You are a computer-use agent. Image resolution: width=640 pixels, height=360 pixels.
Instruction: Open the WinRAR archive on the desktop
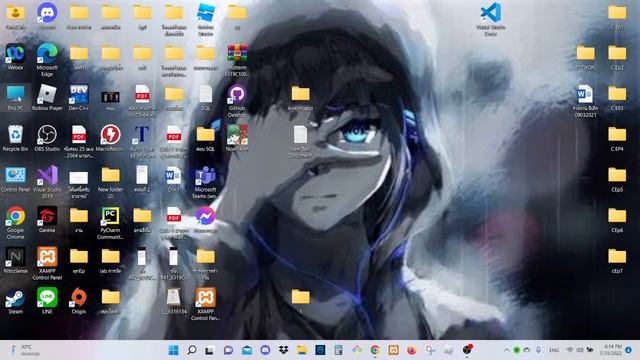pos(237,60)
